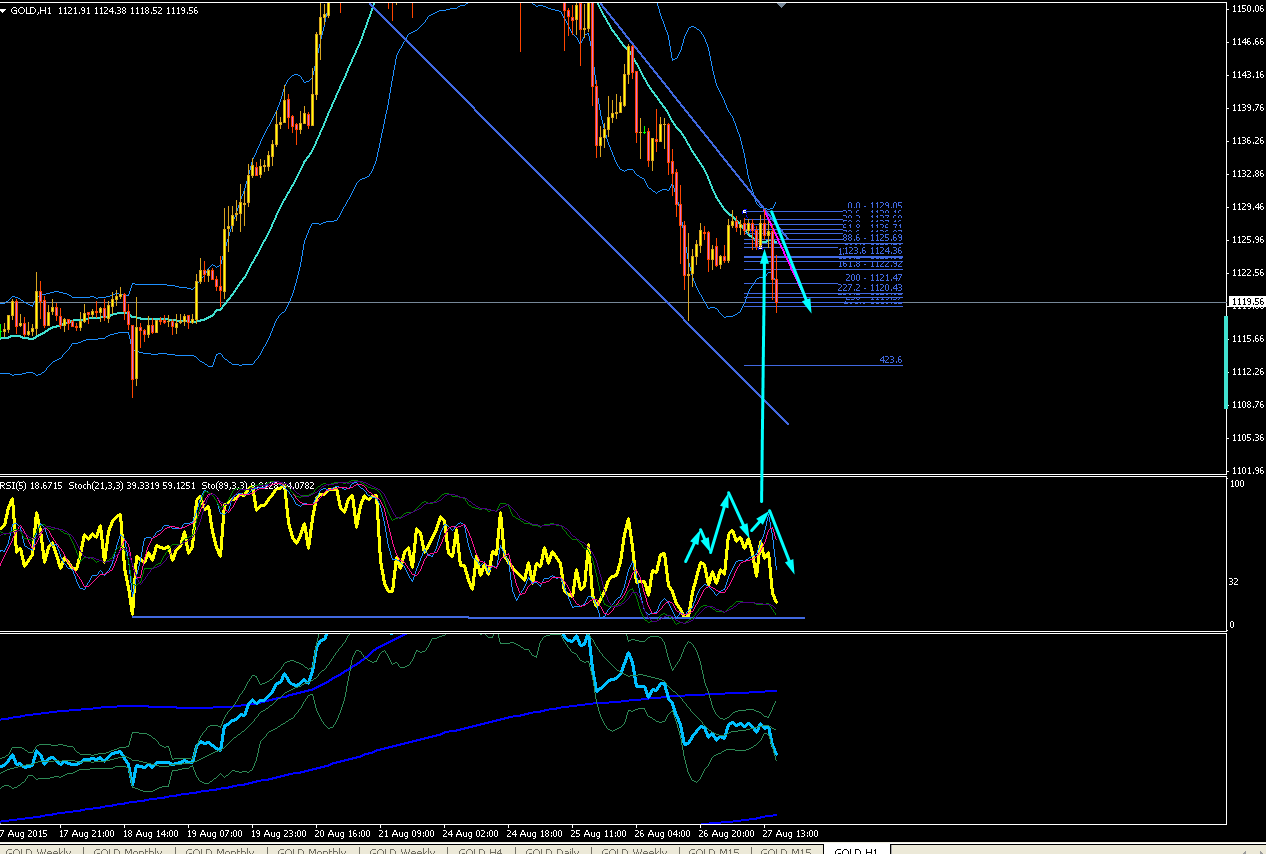Screen dimensions: 1266x854
Task: Click the Fibonacci 88.6 - 1125.69 level label
Action: click(872, 238)
